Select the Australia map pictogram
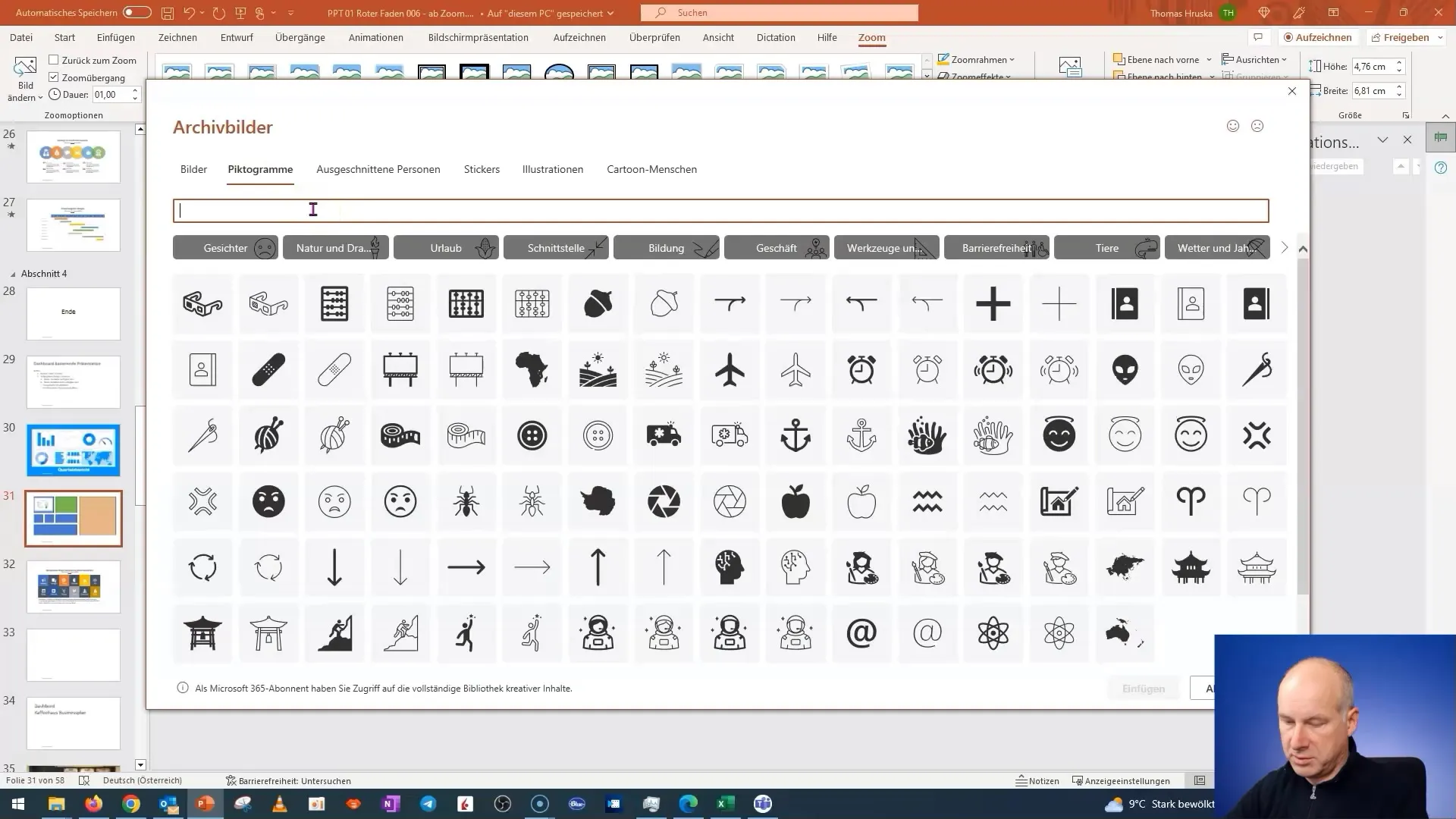The width and height of the screenshot is (1456, 819). tap(1125, 633)
